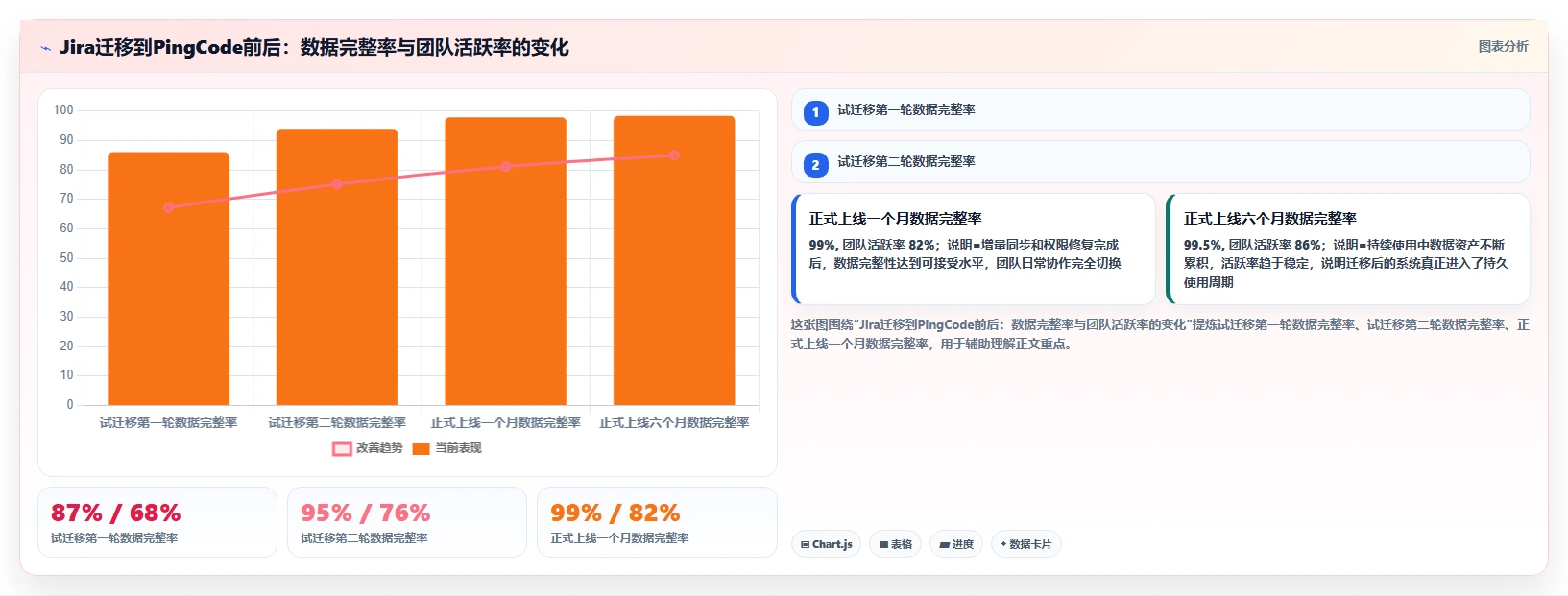Open list item 试迁移第二轮数据完整率
Screen dimensions: 1568x596
[1160, 161]
